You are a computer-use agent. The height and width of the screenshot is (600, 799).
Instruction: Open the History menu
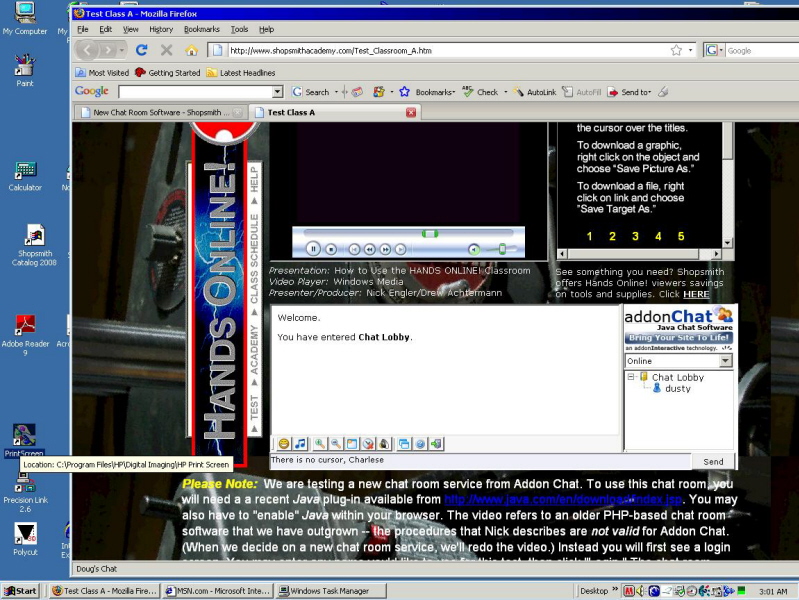click(161, 29)
